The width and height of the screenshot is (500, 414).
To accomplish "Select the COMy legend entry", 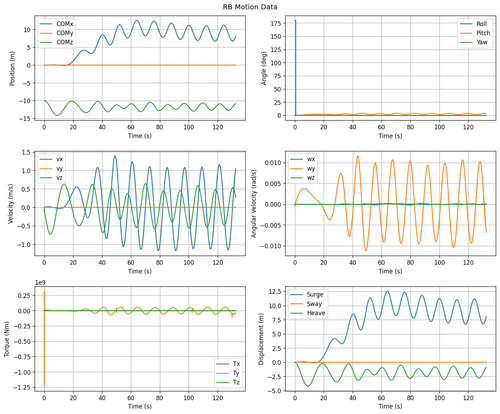I will click(x=57, y=33).
